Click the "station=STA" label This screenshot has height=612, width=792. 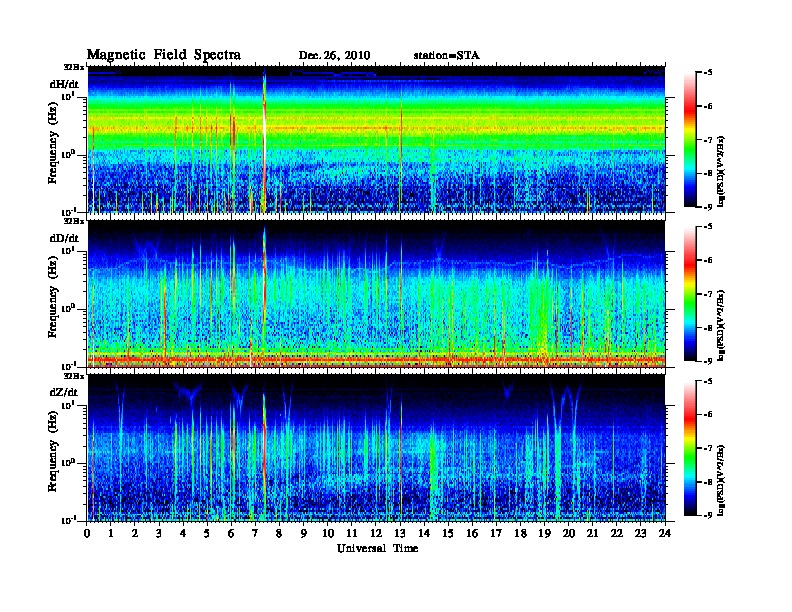tap(446, 56)
